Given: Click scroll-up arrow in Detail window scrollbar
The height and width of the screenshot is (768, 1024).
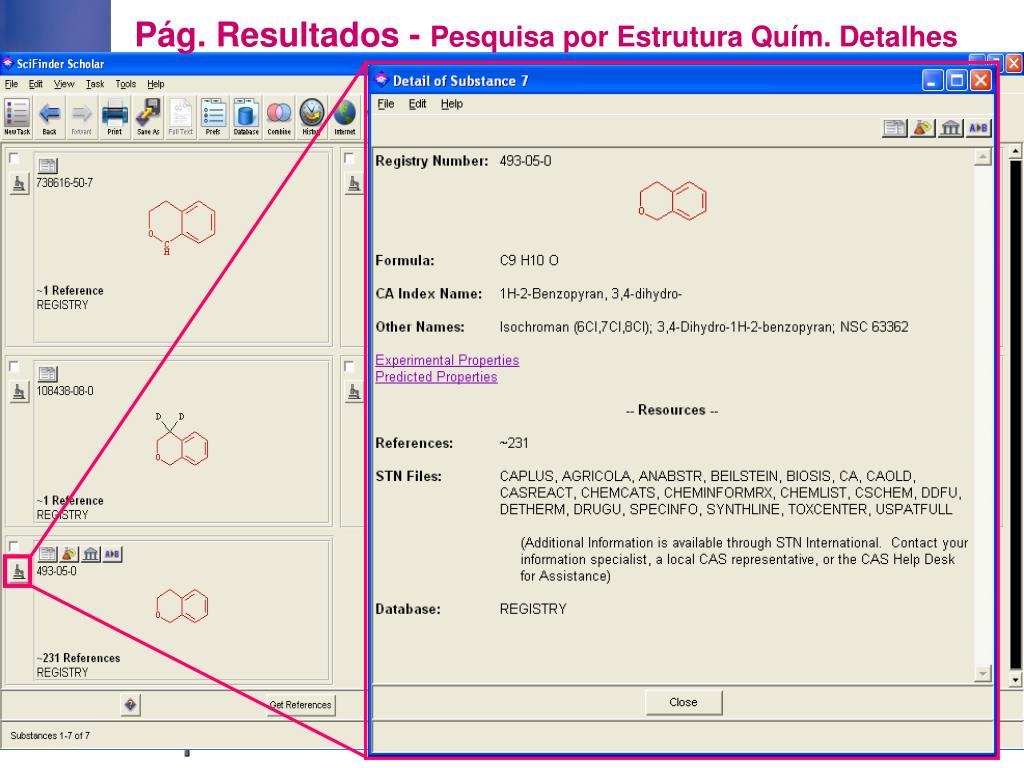Looking at the screenshot, I should click(x=982, y=157).
